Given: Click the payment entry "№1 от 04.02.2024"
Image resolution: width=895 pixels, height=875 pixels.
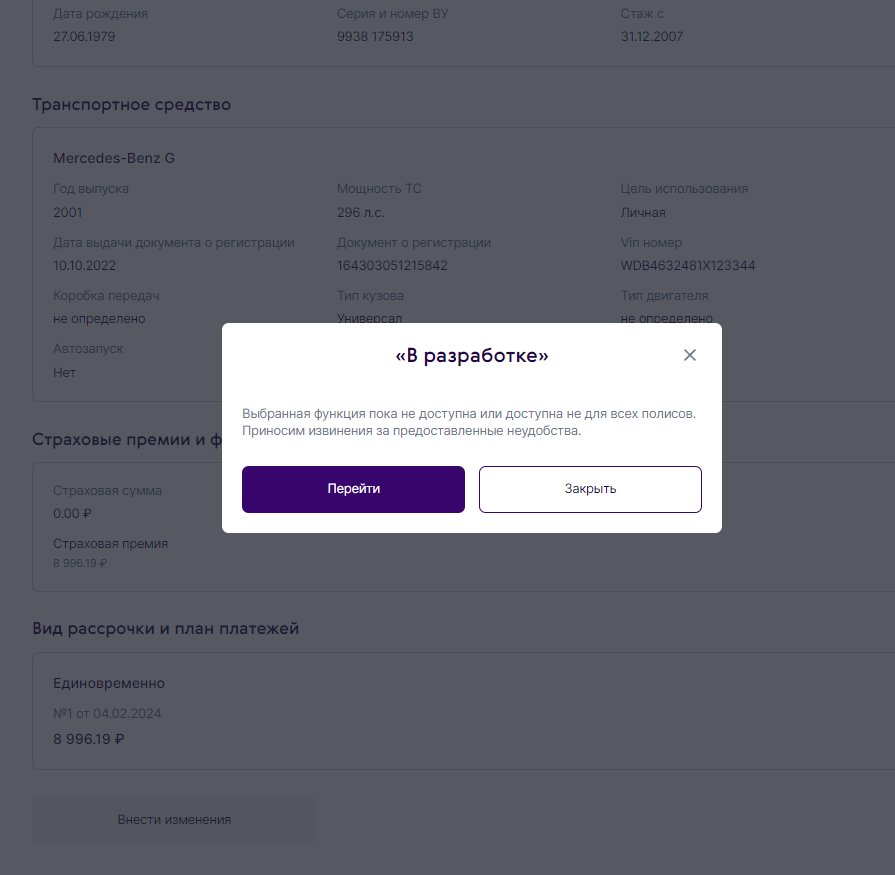Looking at the screenshot, I should click(107, 713).
